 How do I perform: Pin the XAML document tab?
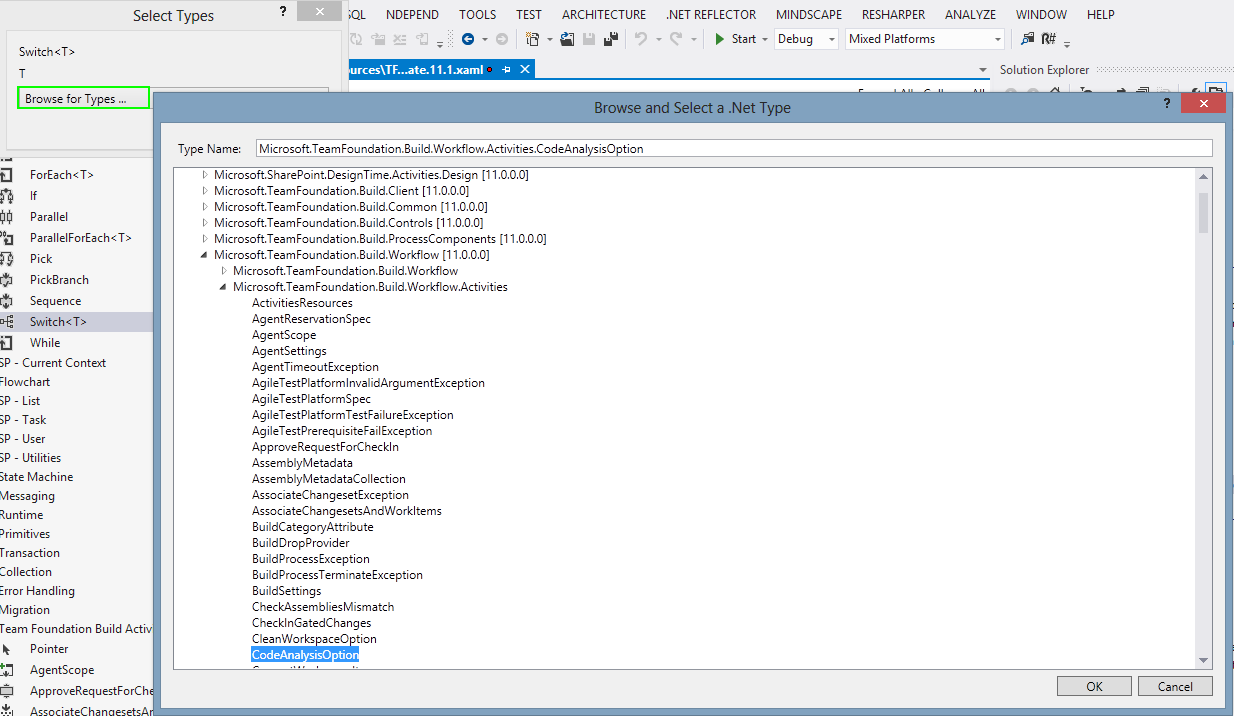[x=507, y=69]
